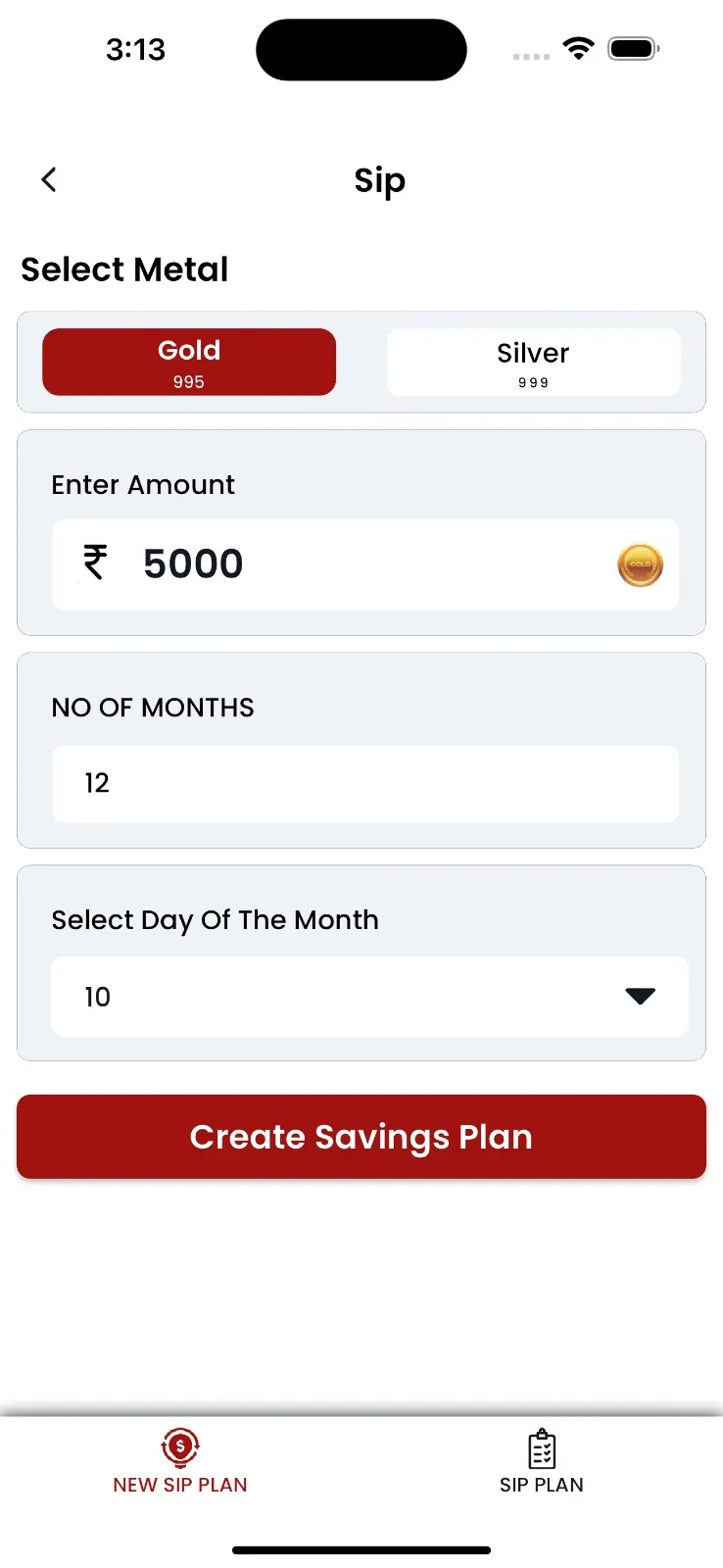The image size is (723, 1568).
Task: Tap the gold coin icon
Action: click(640, 565)
